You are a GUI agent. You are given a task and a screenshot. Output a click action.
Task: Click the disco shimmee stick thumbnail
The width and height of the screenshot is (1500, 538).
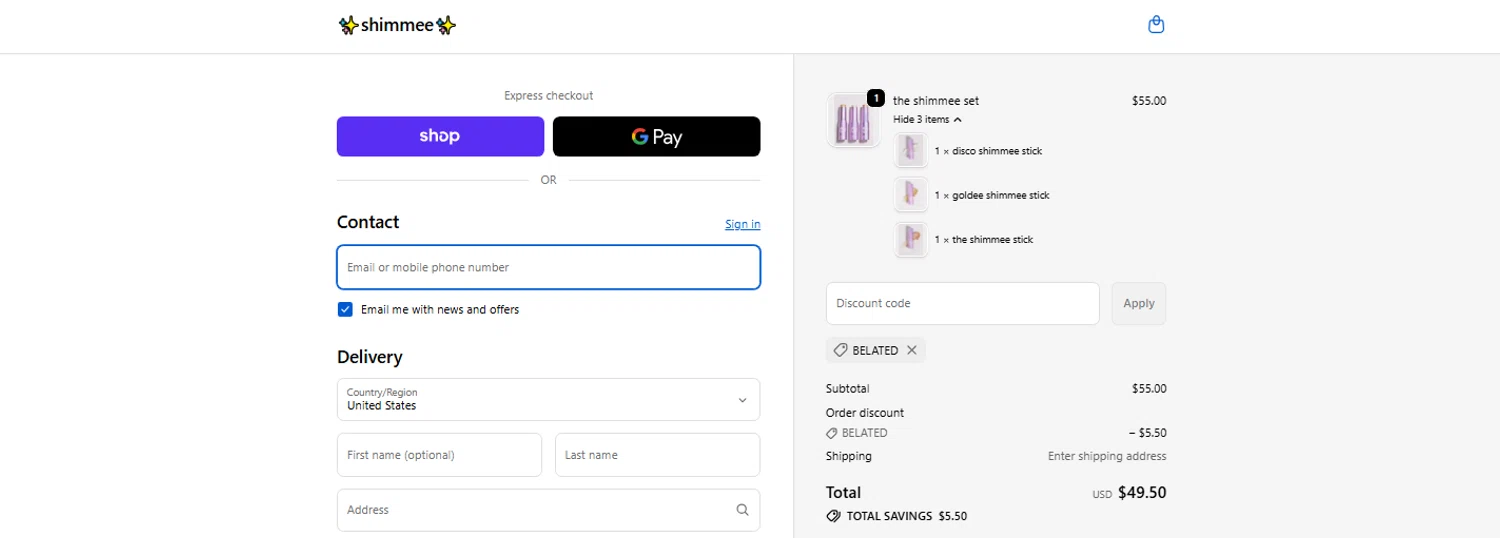(910, 151)
